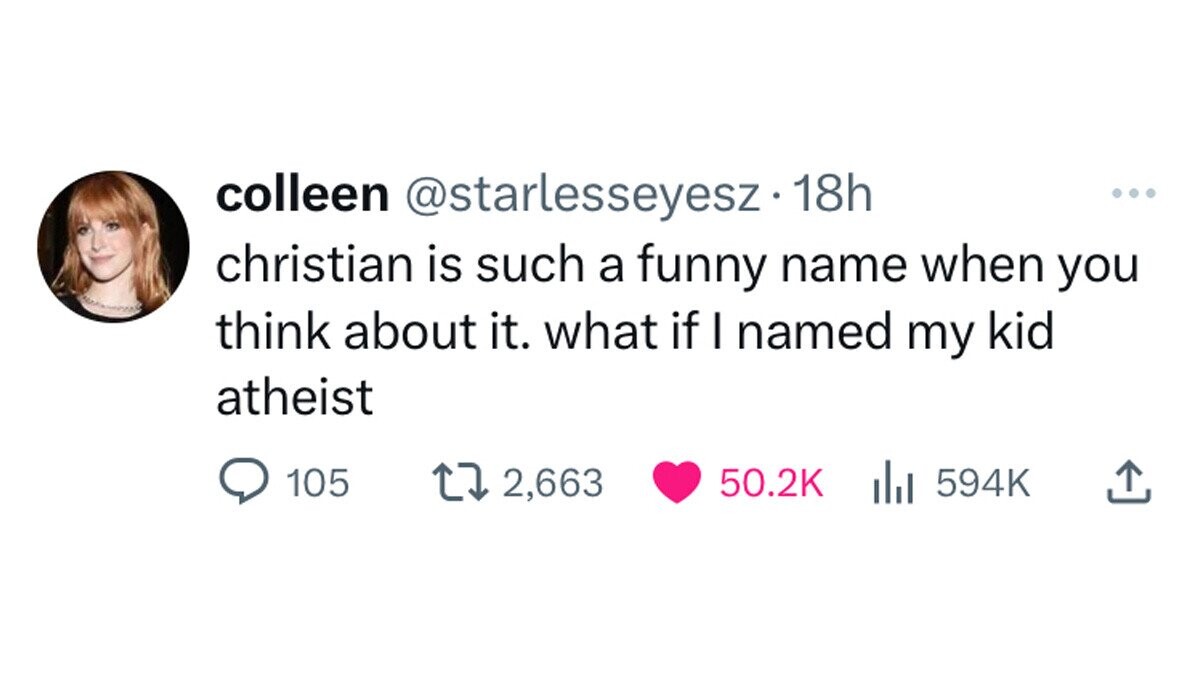Open the @starlesseyesz handle link
1200x675 pixels.
[578, 196]
